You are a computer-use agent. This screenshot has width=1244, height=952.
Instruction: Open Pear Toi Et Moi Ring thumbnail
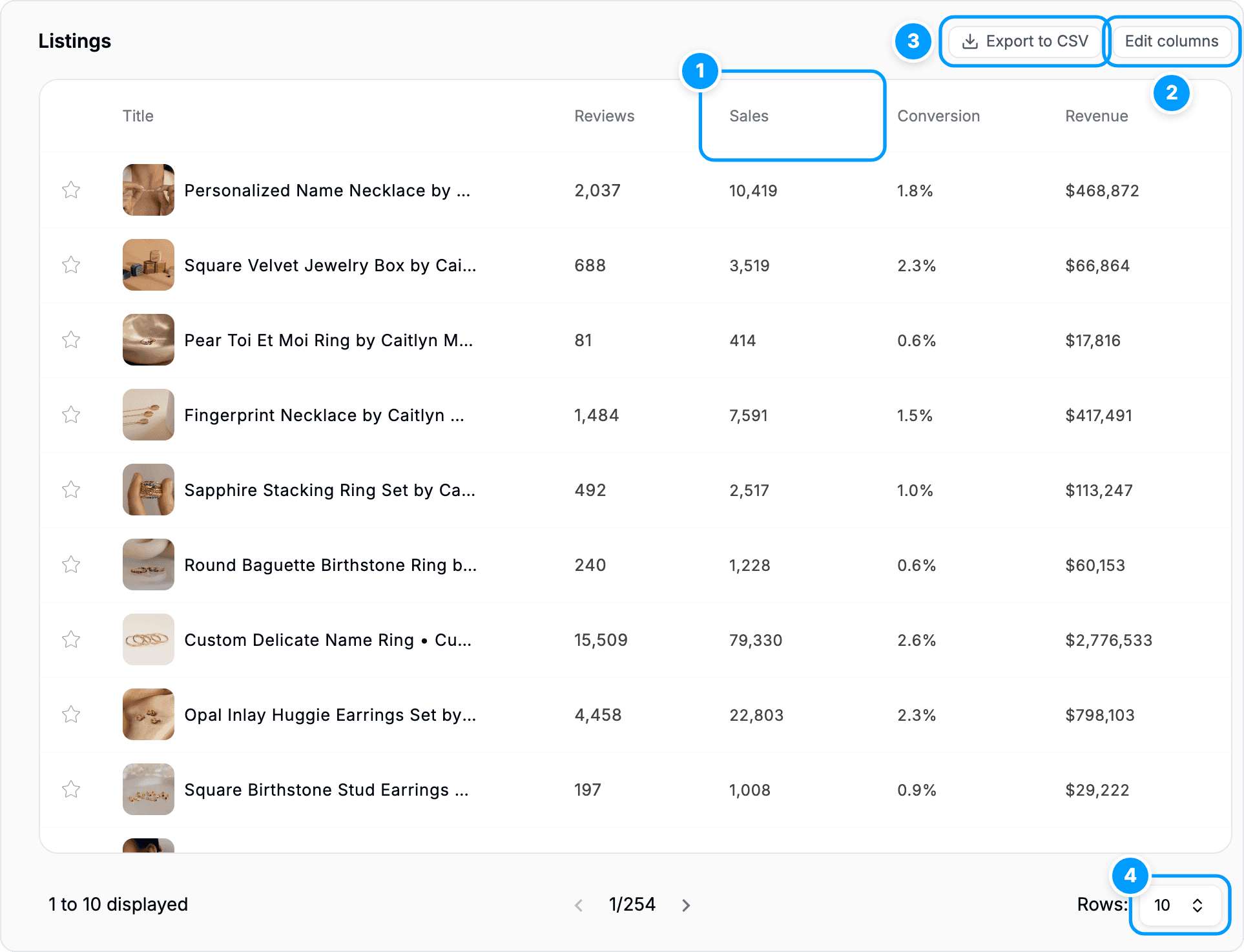pyautogui.click(x=149, y=340)
